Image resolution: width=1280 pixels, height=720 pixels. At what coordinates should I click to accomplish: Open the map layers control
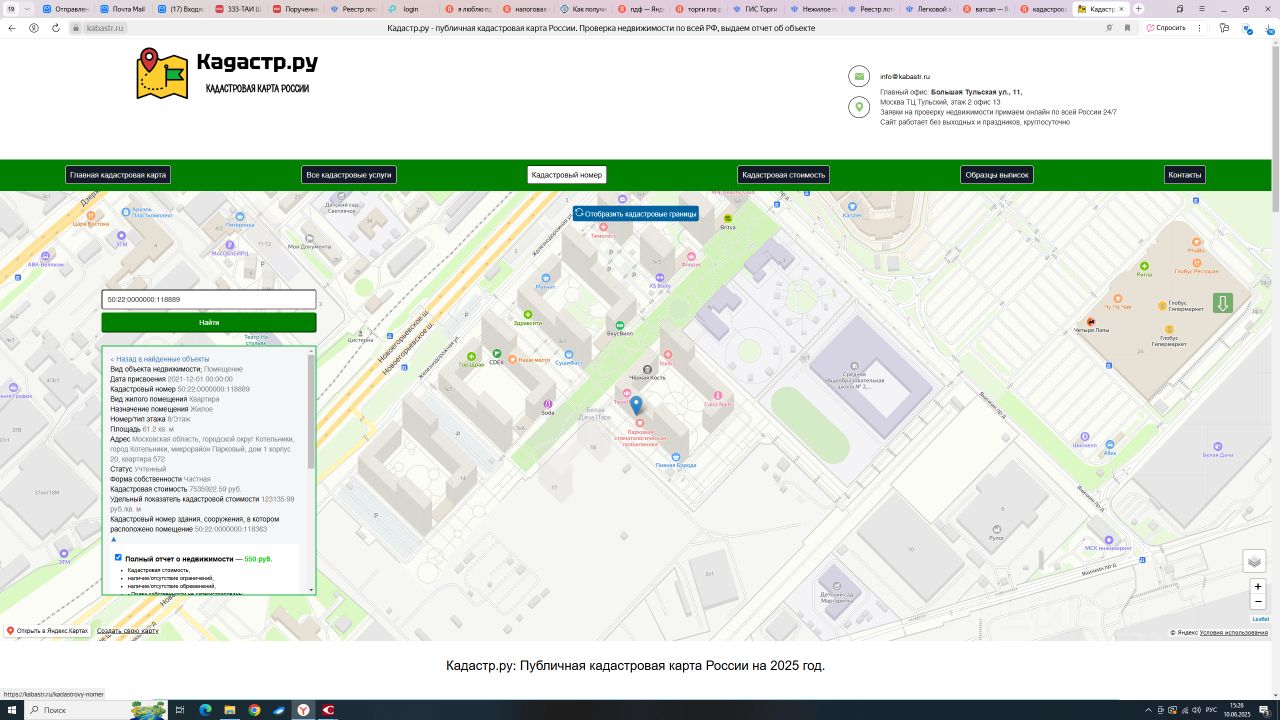pyautogui.click(x=1254, y=561)
